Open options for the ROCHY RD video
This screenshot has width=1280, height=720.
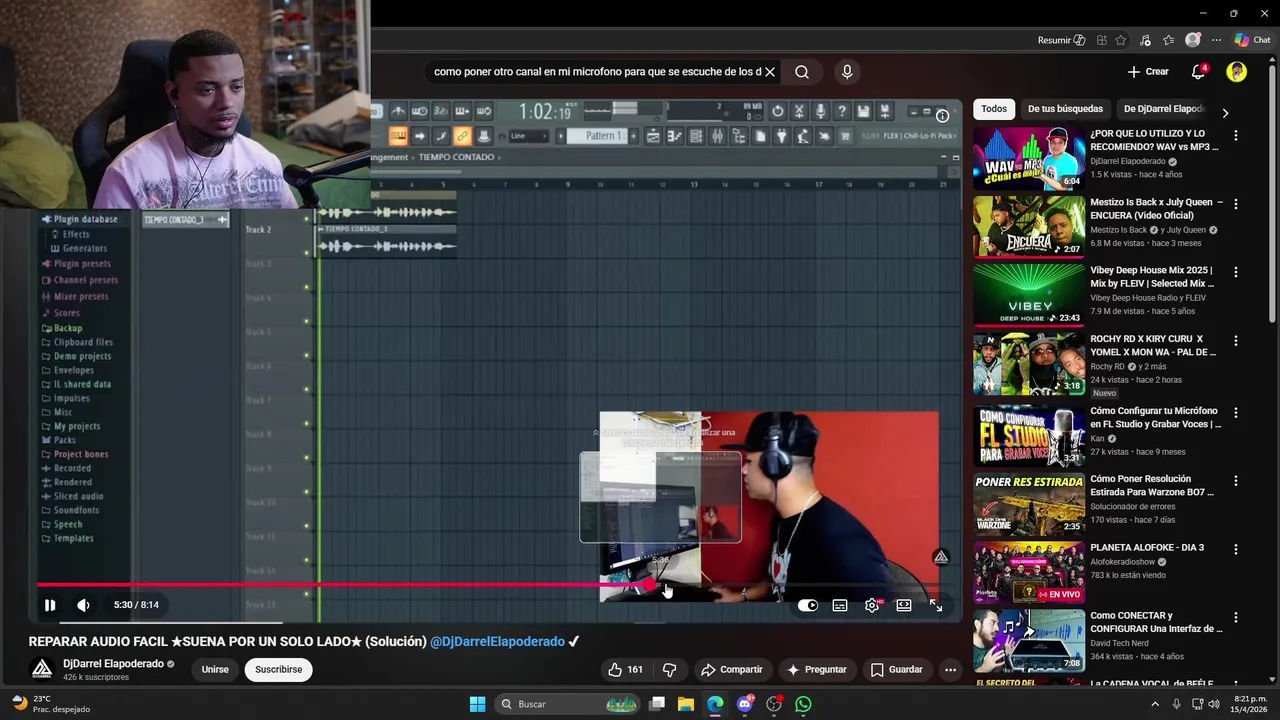tap(1236, 341)
